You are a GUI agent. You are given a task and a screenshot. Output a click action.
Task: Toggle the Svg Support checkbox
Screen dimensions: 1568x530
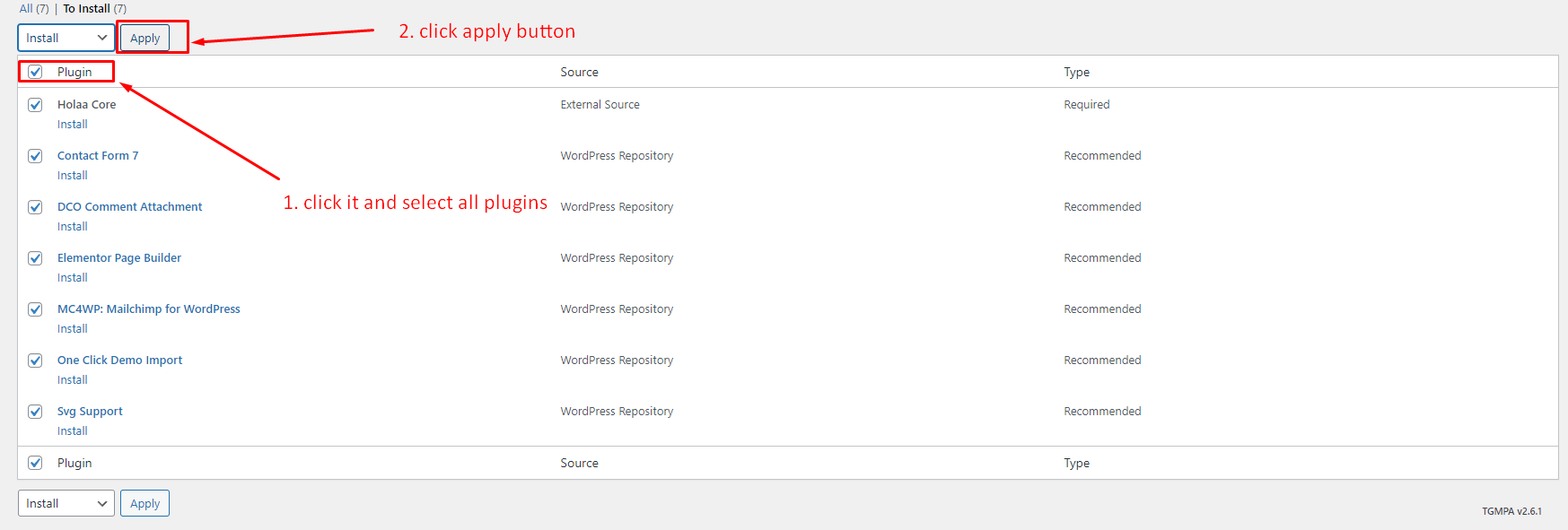[35, 412]
